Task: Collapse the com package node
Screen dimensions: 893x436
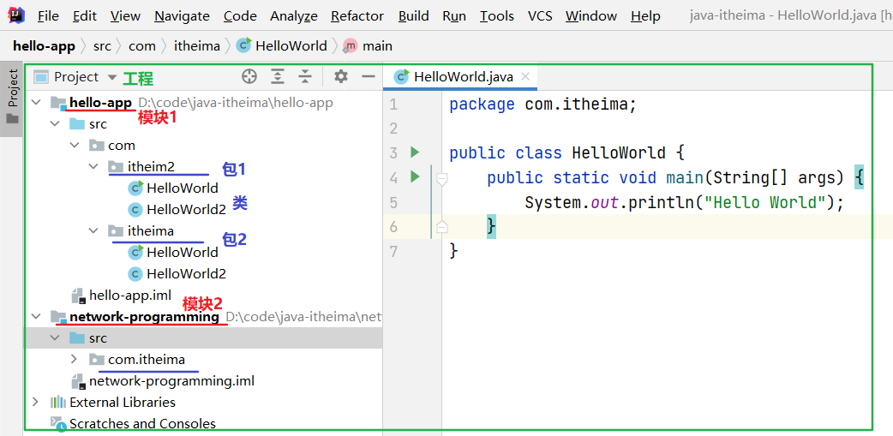Action: pos(75,145)
